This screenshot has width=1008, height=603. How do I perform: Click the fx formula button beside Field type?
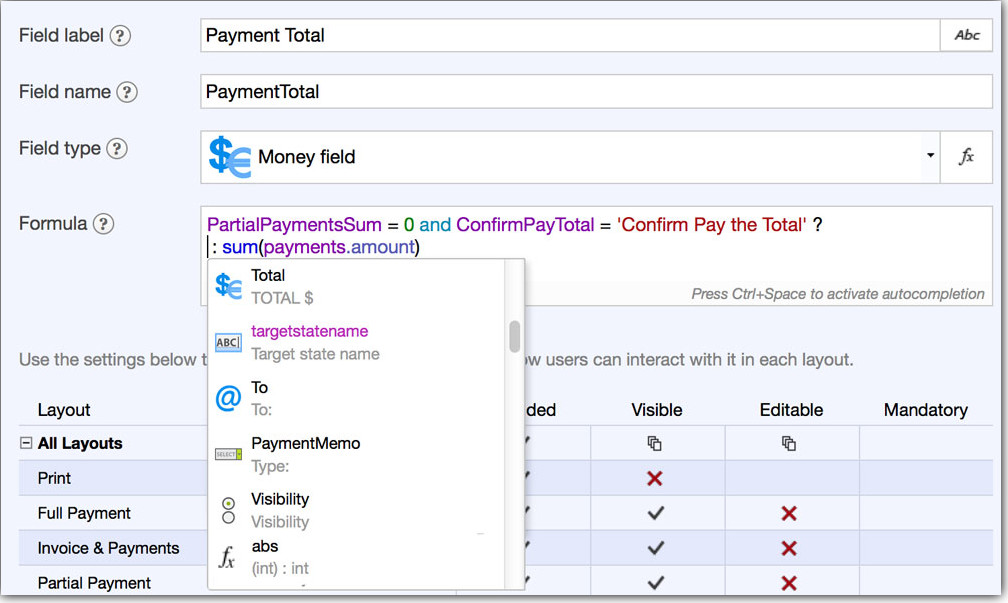[966, 157]
